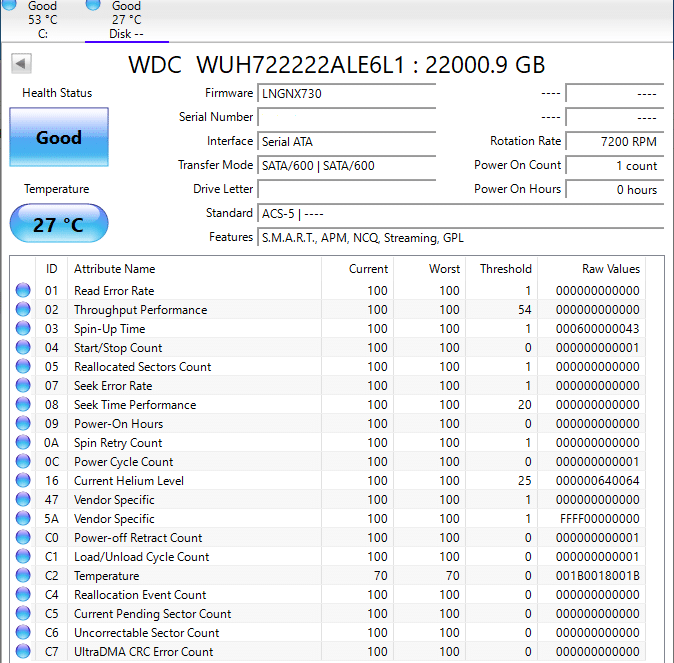The width and height of the screenshot is (674, 663).
Task: Click status orb for Uncorrectable Sector Count
Action: (x=23, y=632)
